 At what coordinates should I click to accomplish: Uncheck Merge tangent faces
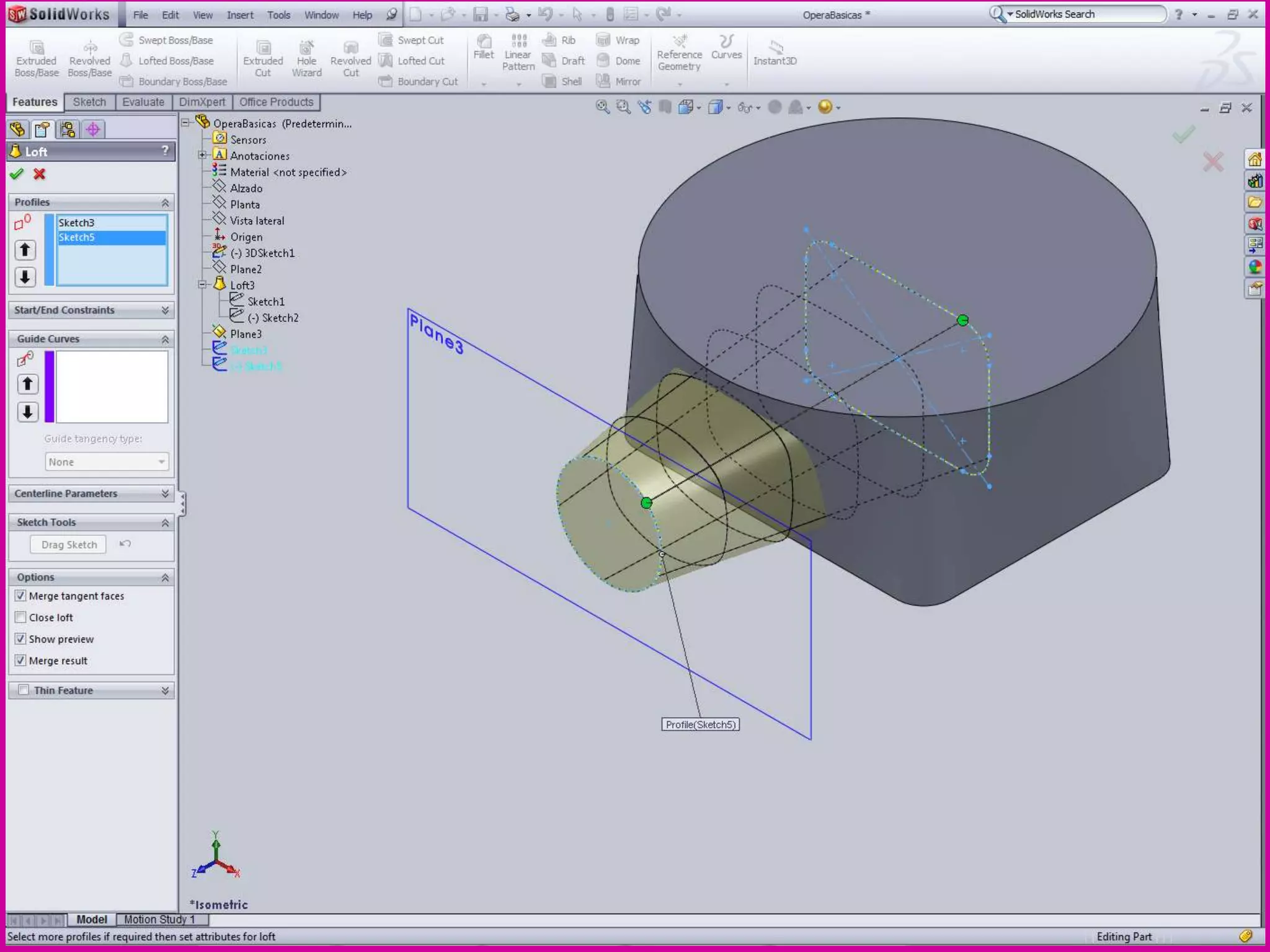(x=20, y=596)
